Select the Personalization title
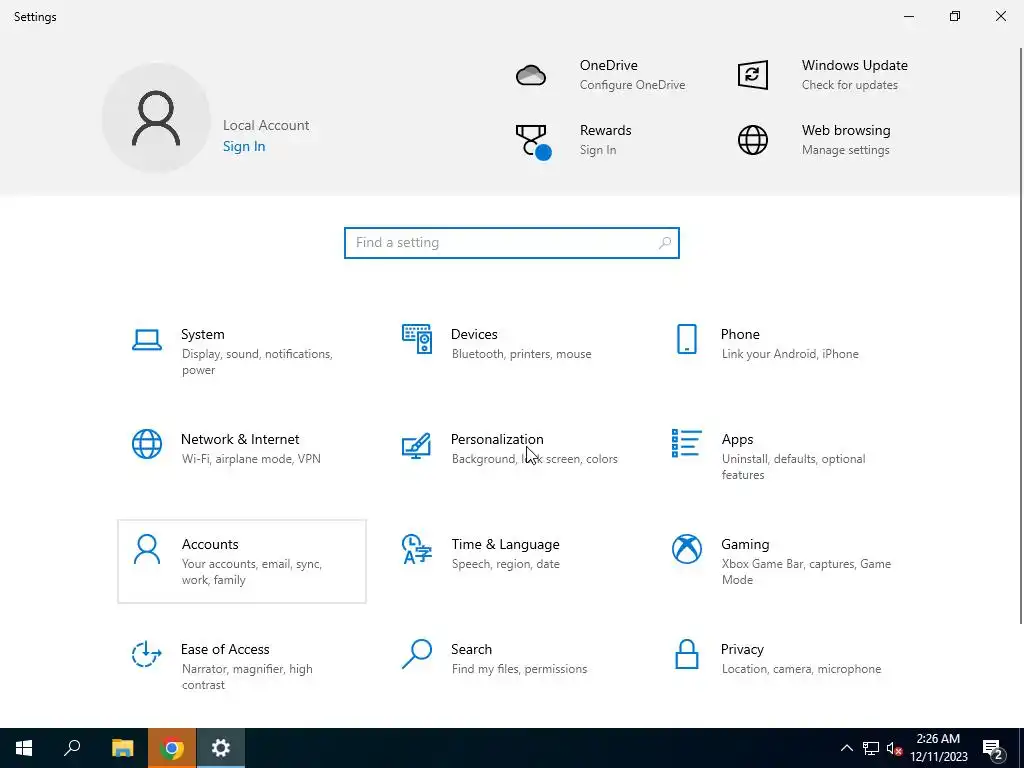The image size is (1024, 768). pyautogui.click(x=497, y=440)
